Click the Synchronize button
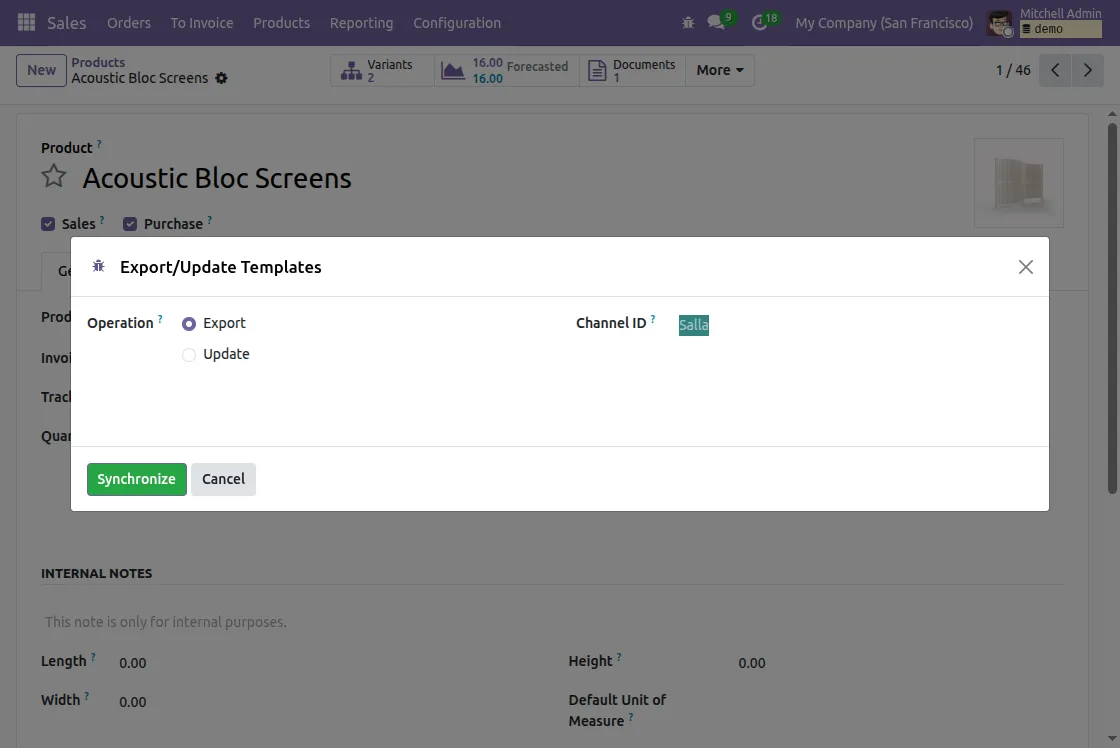Viewport: 1120px width, 748px height. point(136,479)
